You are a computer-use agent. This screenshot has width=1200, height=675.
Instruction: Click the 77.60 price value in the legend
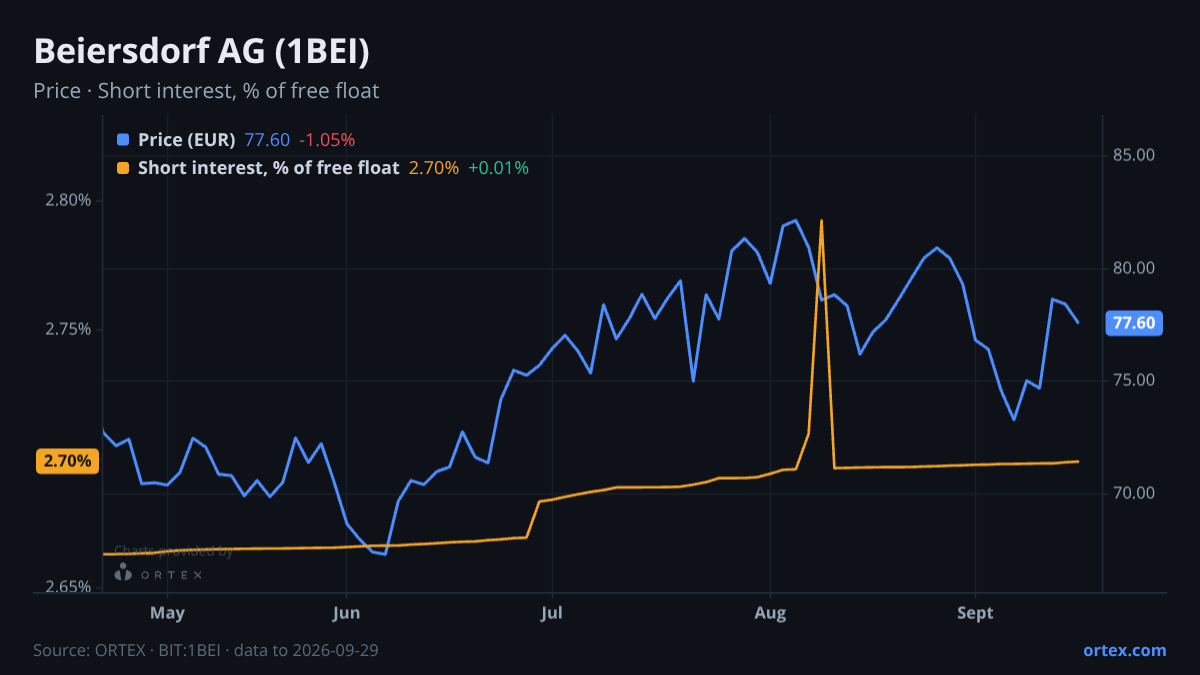267,140
